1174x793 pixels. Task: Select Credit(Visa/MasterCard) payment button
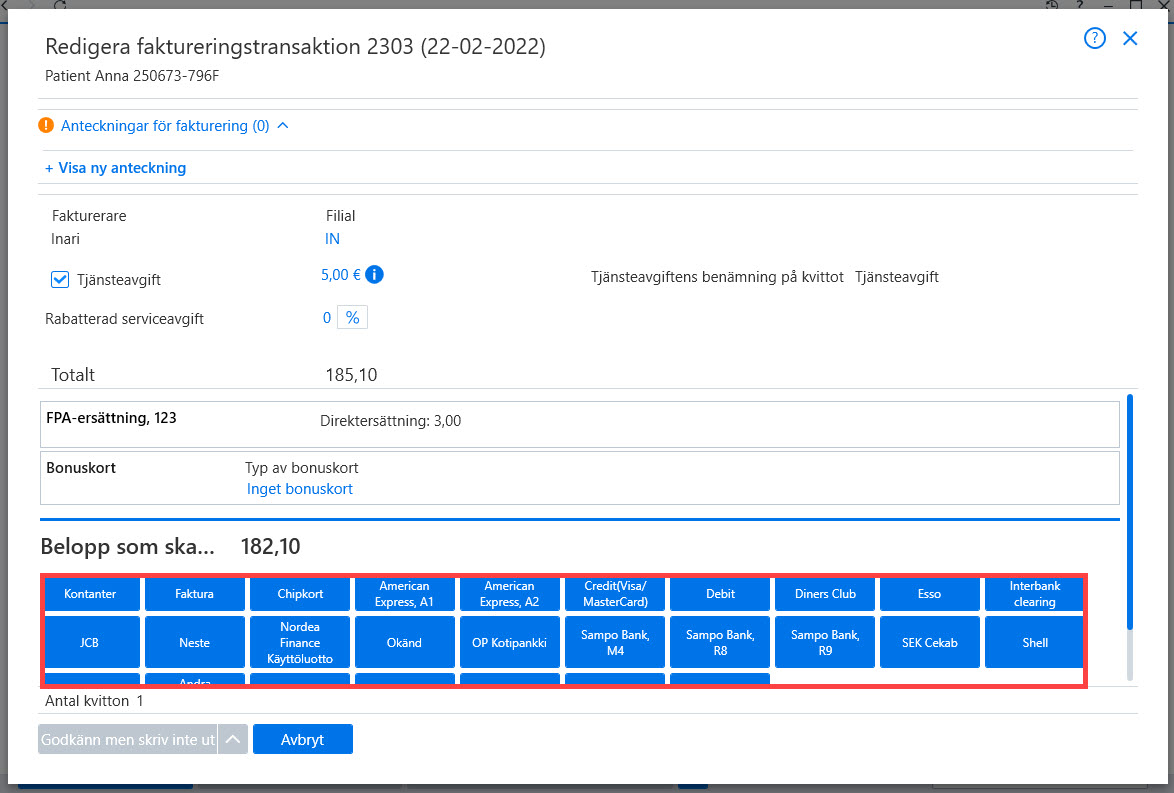(x=615, y=594)
